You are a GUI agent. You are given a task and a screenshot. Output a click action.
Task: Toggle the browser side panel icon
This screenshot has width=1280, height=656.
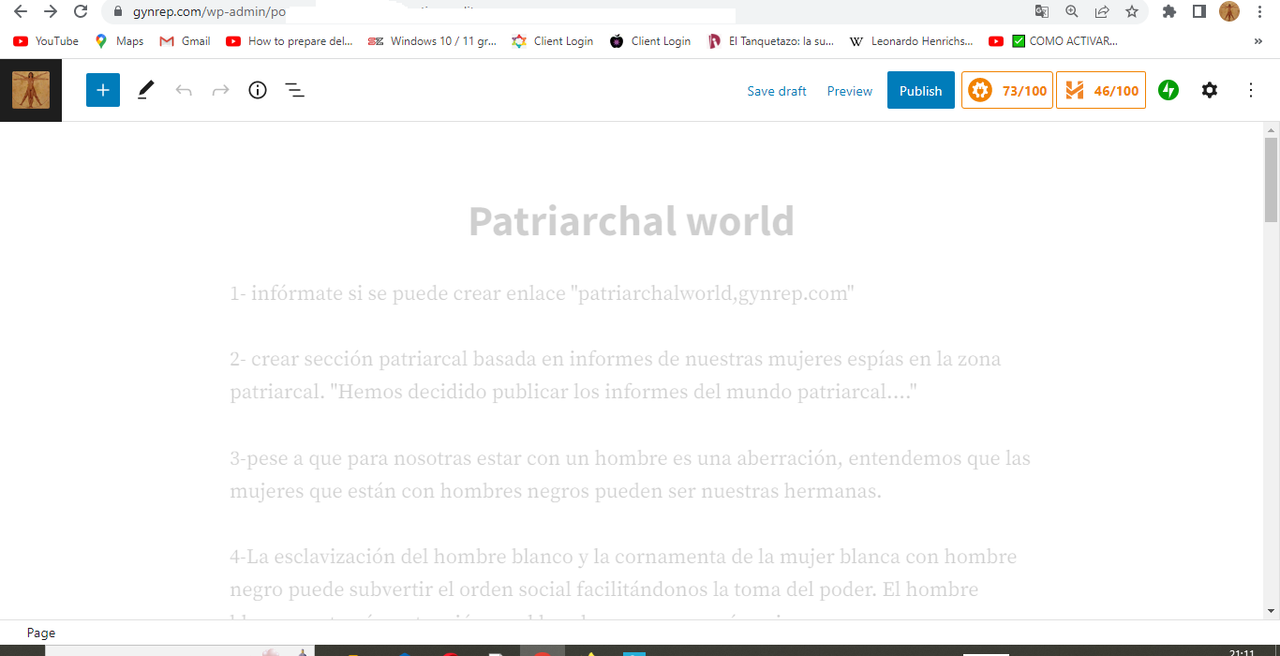point(1199,12)
